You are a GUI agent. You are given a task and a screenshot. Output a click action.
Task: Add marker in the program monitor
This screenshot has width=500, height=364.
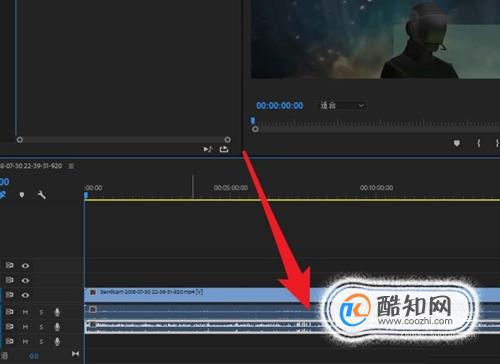(457, 143)
